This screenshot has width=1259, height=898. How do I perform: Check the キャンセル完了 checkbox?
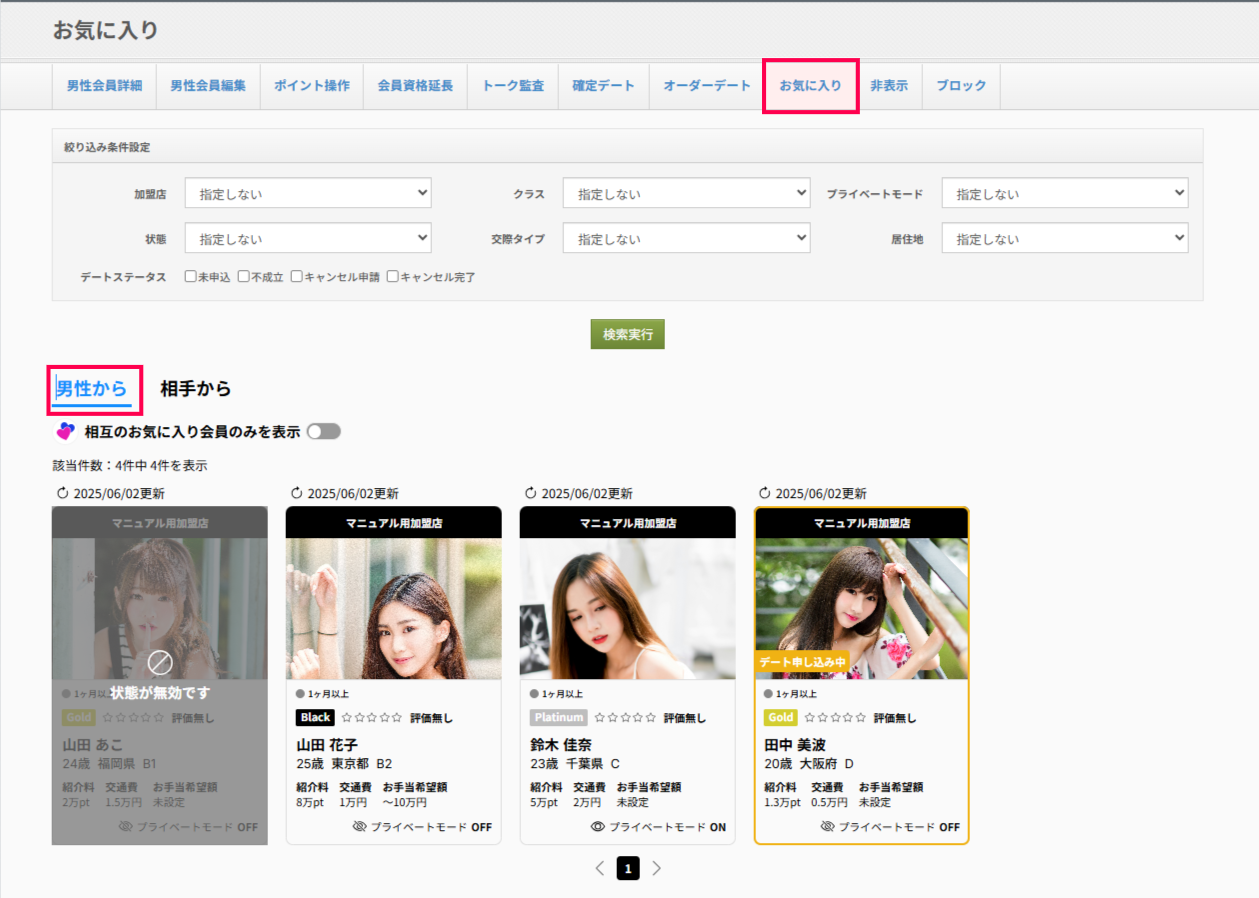[392, 276]
